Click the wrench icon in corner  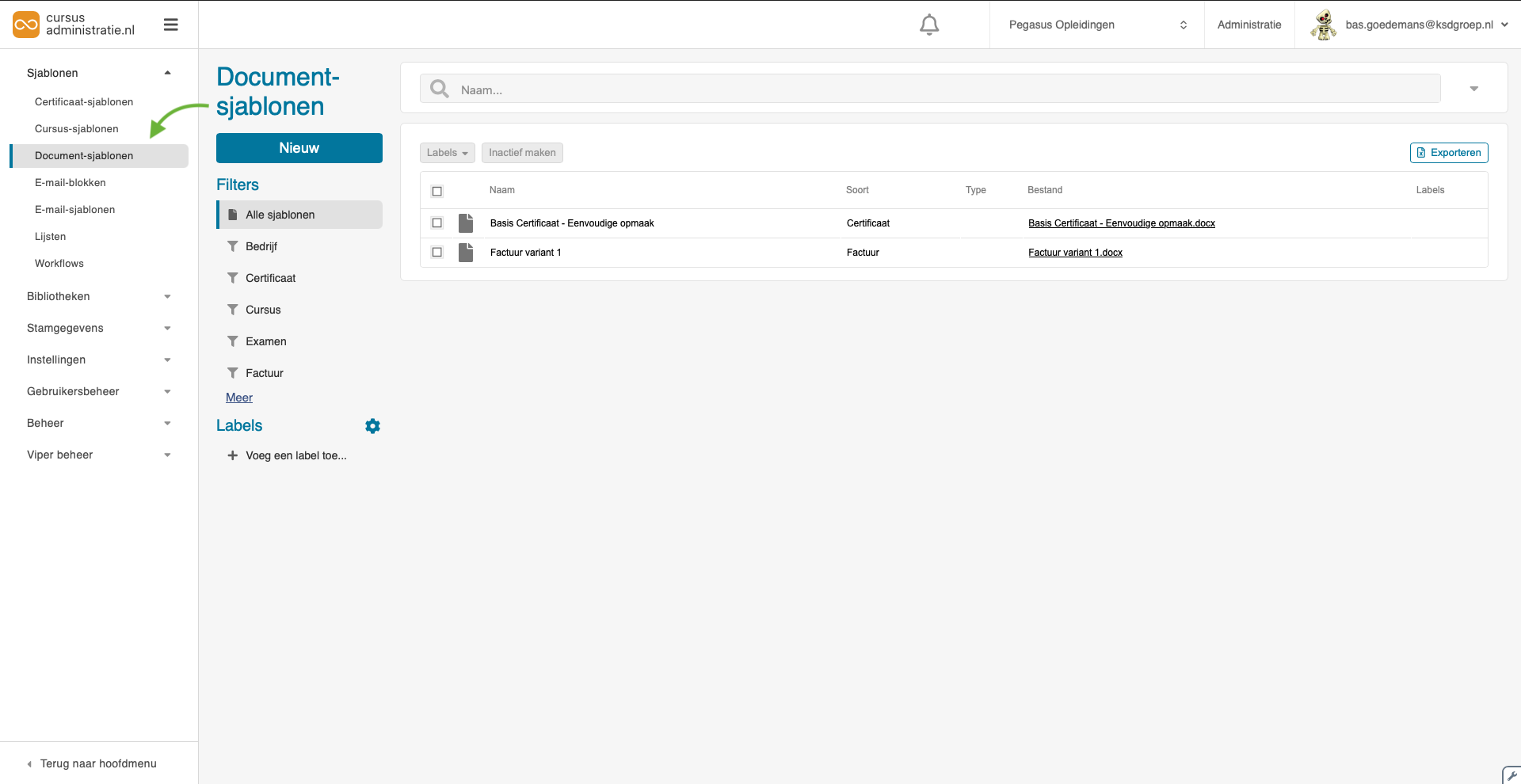(x=1511, y=775)
